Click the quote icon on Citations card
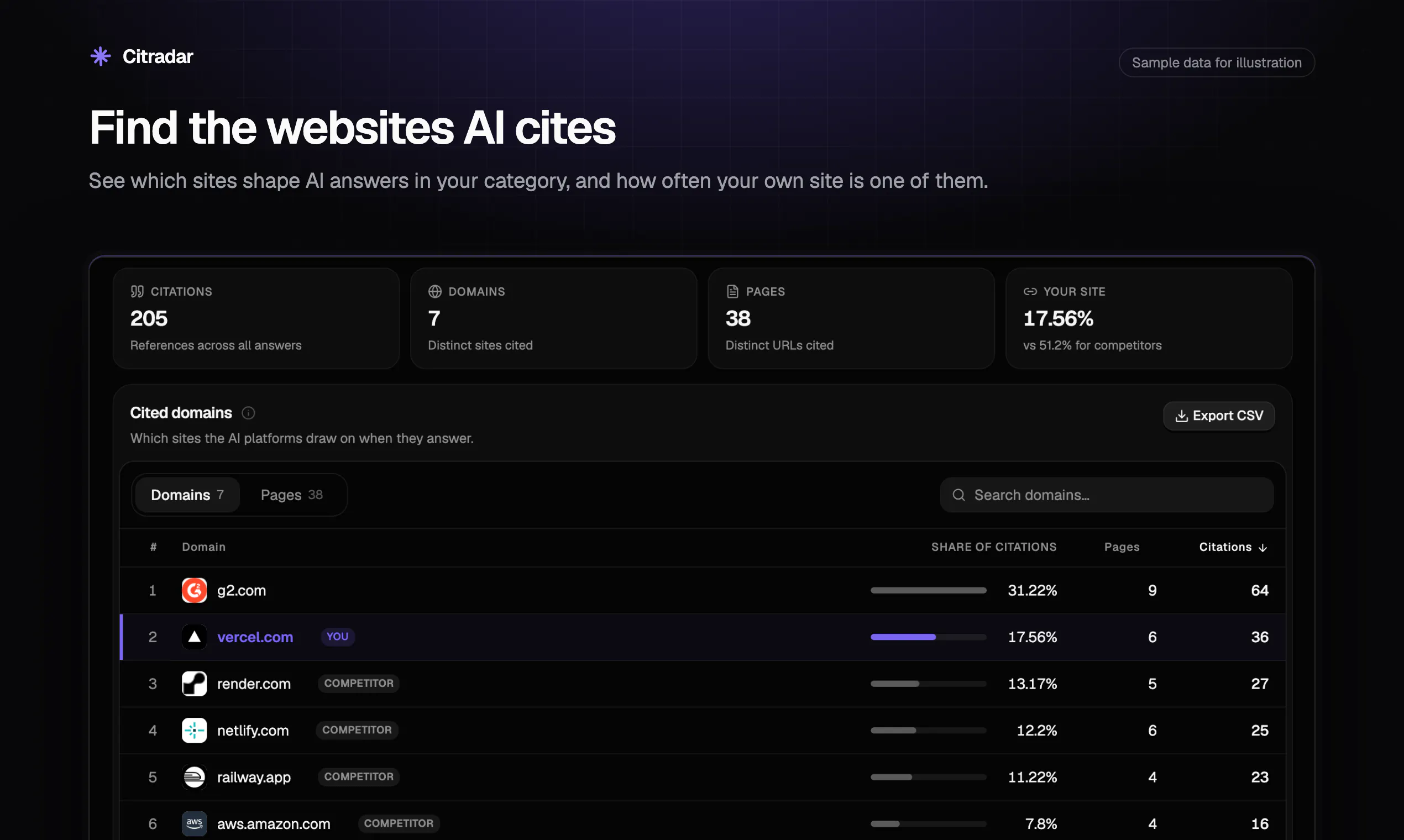This screenshot has width=1404, height=840. click(x=137, y=291)
